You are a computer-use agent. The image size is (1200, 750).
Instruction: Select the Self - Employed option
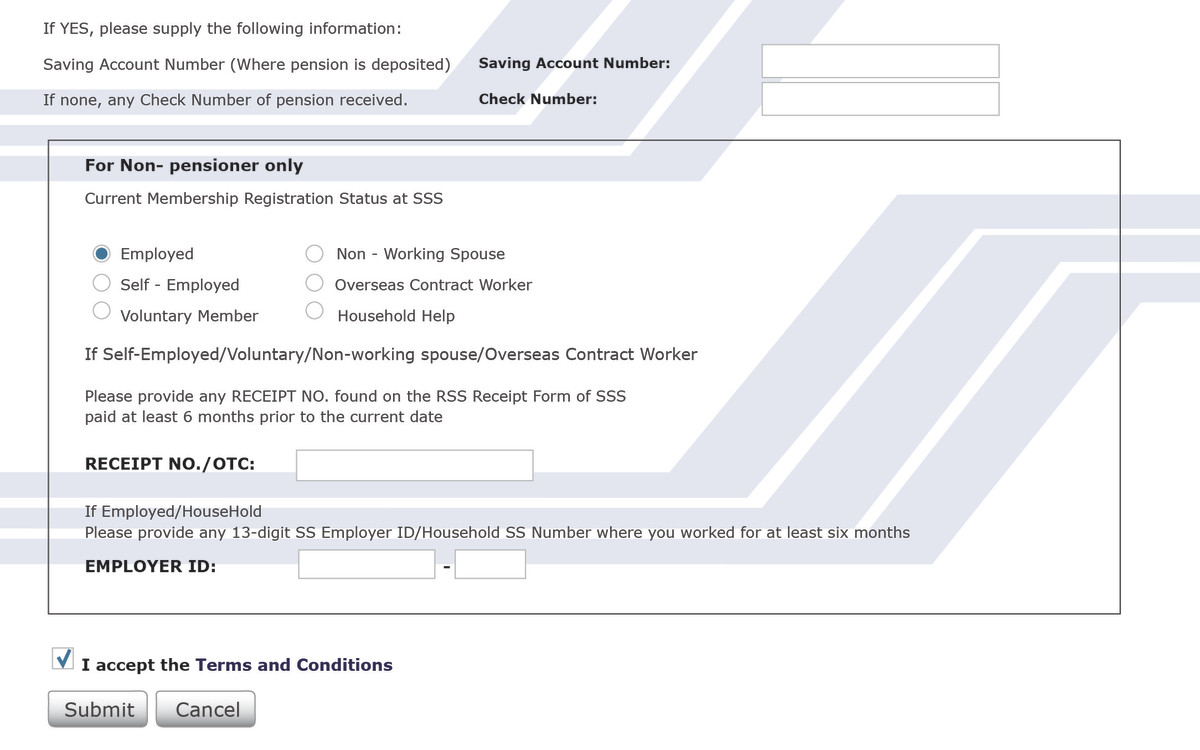click(101, 284)
